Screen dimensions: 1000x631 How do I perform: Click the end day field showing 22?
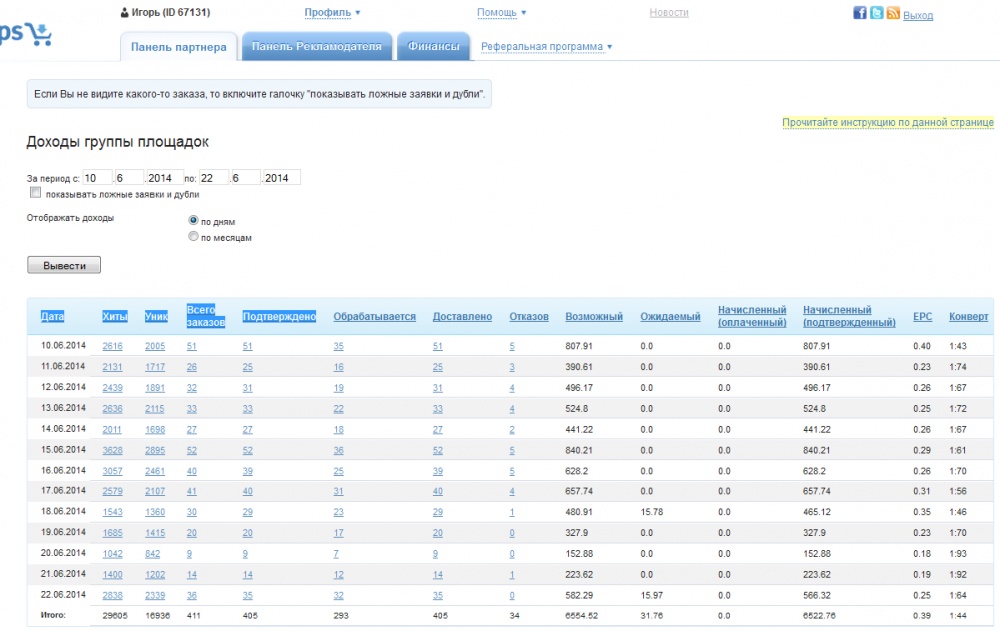pyautogui.click(x=214, y=177)
